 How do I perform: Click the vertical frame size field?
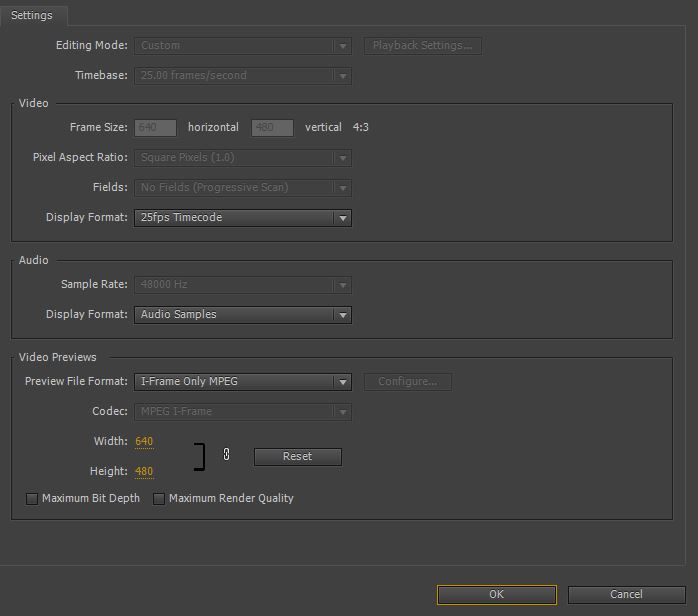point(272,128)
